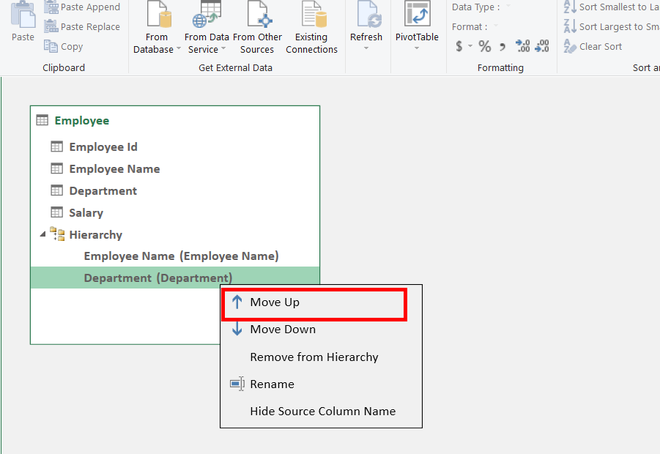Select Employee Name (Employee Name) hierarchy level
The image size is (660, 454).
pos(181,256)
